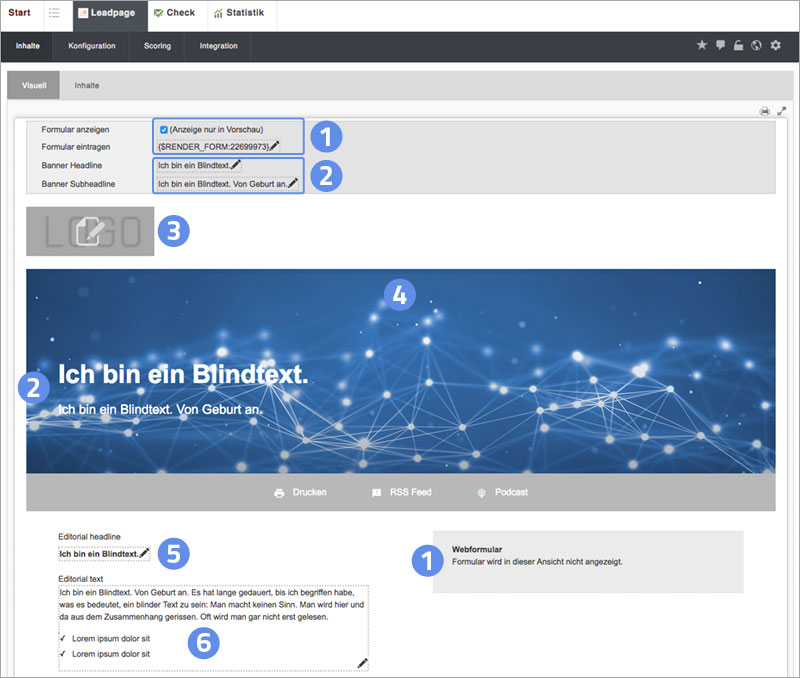Expand editor to fullscreen with arrows icon

pyautogui.click(x=782, y=111)
